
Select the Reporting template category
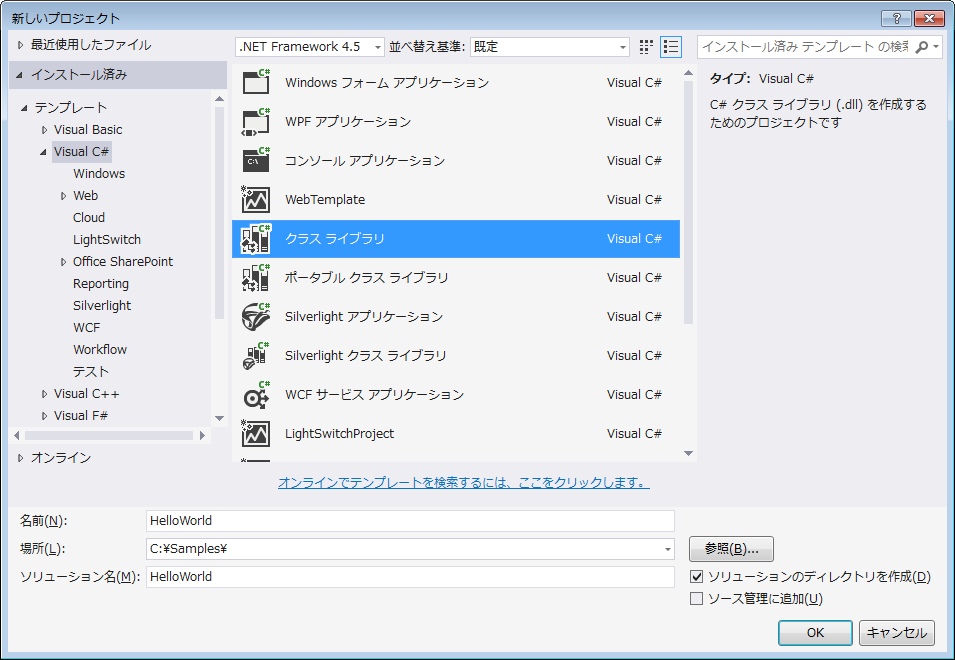[x=100, y=284]
